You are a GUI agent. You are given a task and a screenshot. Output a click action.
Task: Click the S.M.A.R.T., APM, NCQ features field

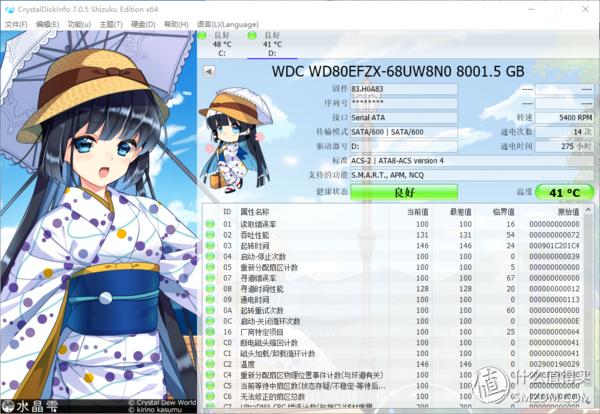click(472, 175)
